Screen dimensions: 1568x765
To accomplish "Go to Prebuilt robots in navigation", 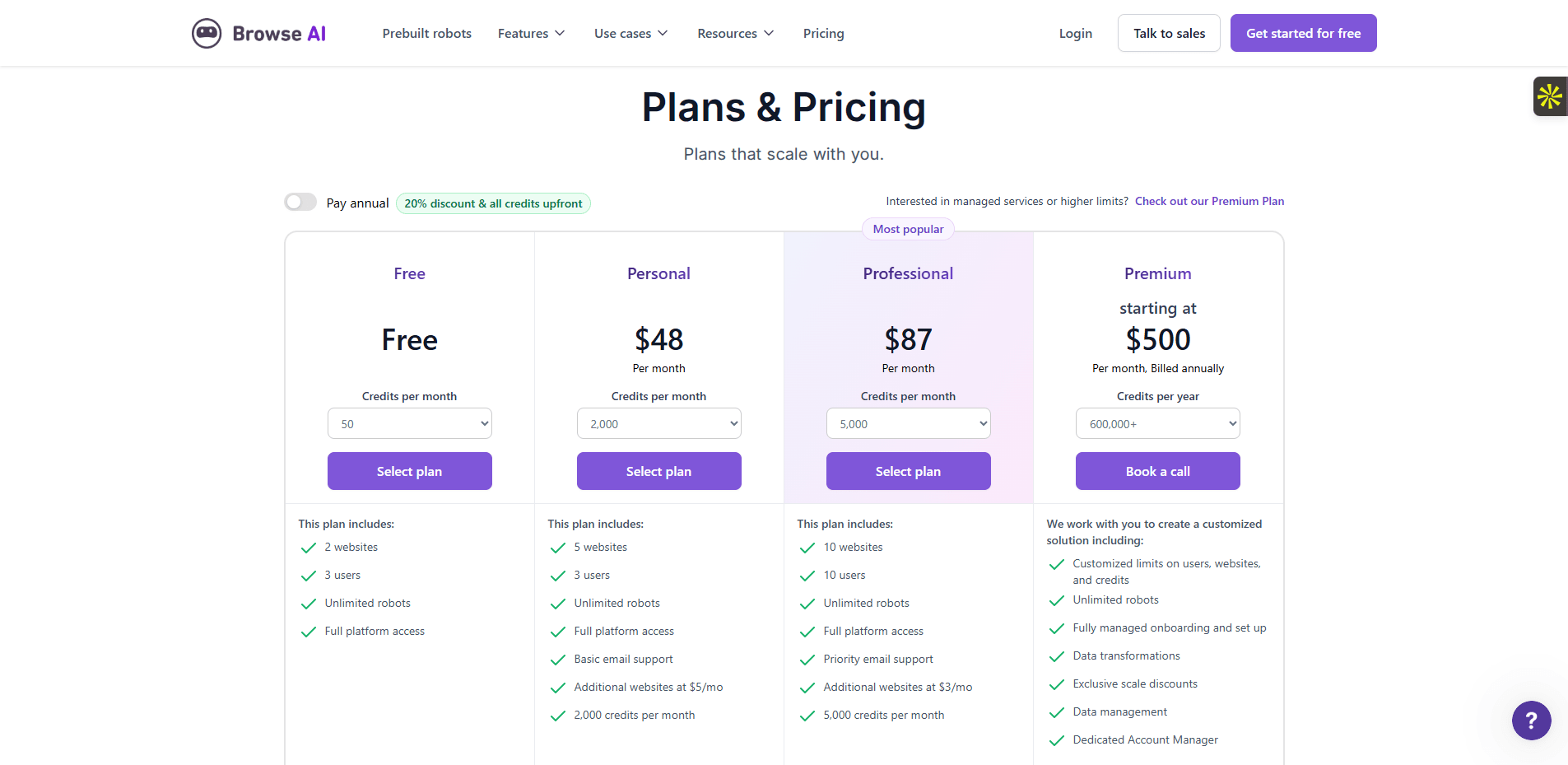I will tap(426, 34).
